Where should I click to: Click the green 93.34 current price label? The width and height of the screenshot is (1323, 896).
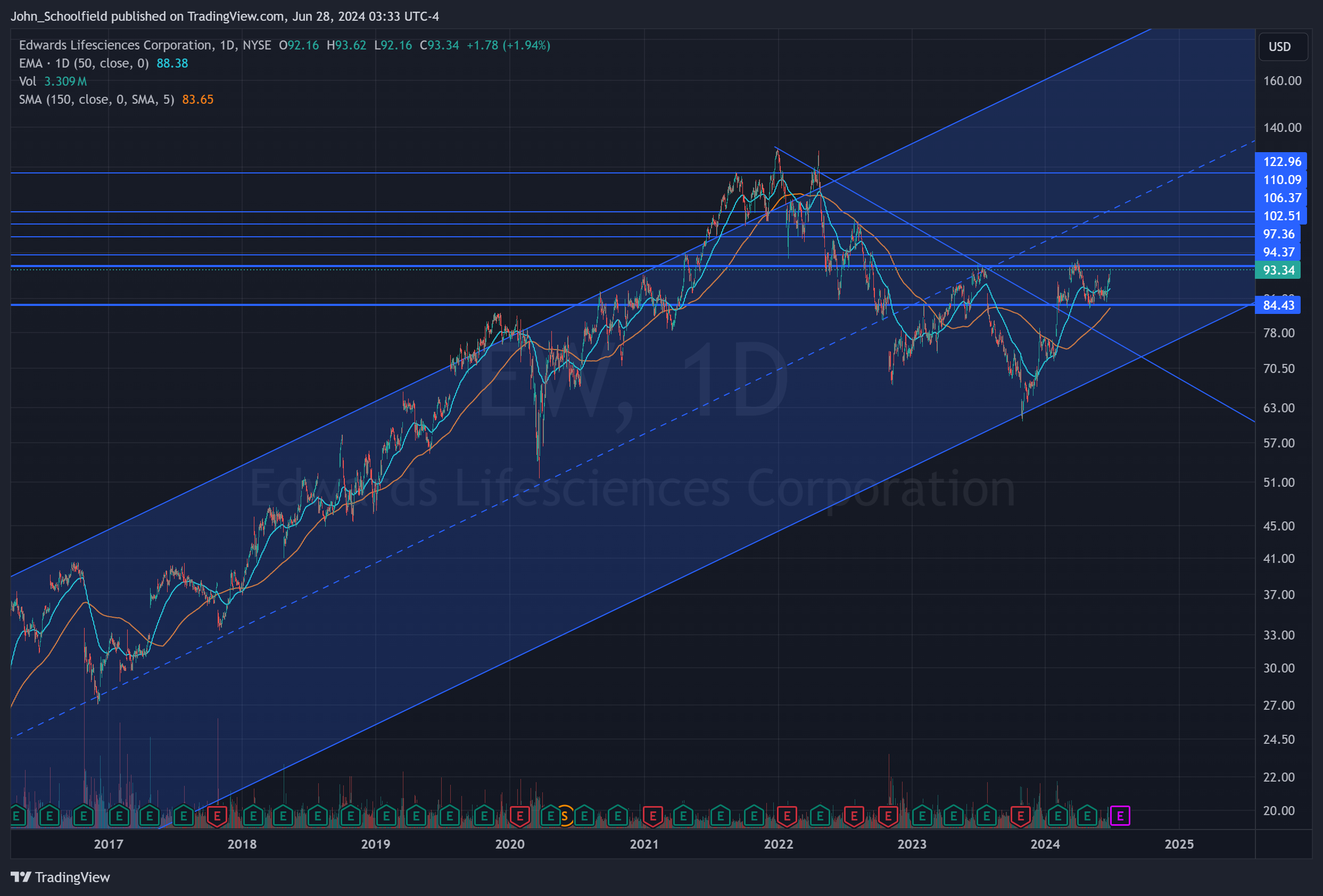[1278, 270]
